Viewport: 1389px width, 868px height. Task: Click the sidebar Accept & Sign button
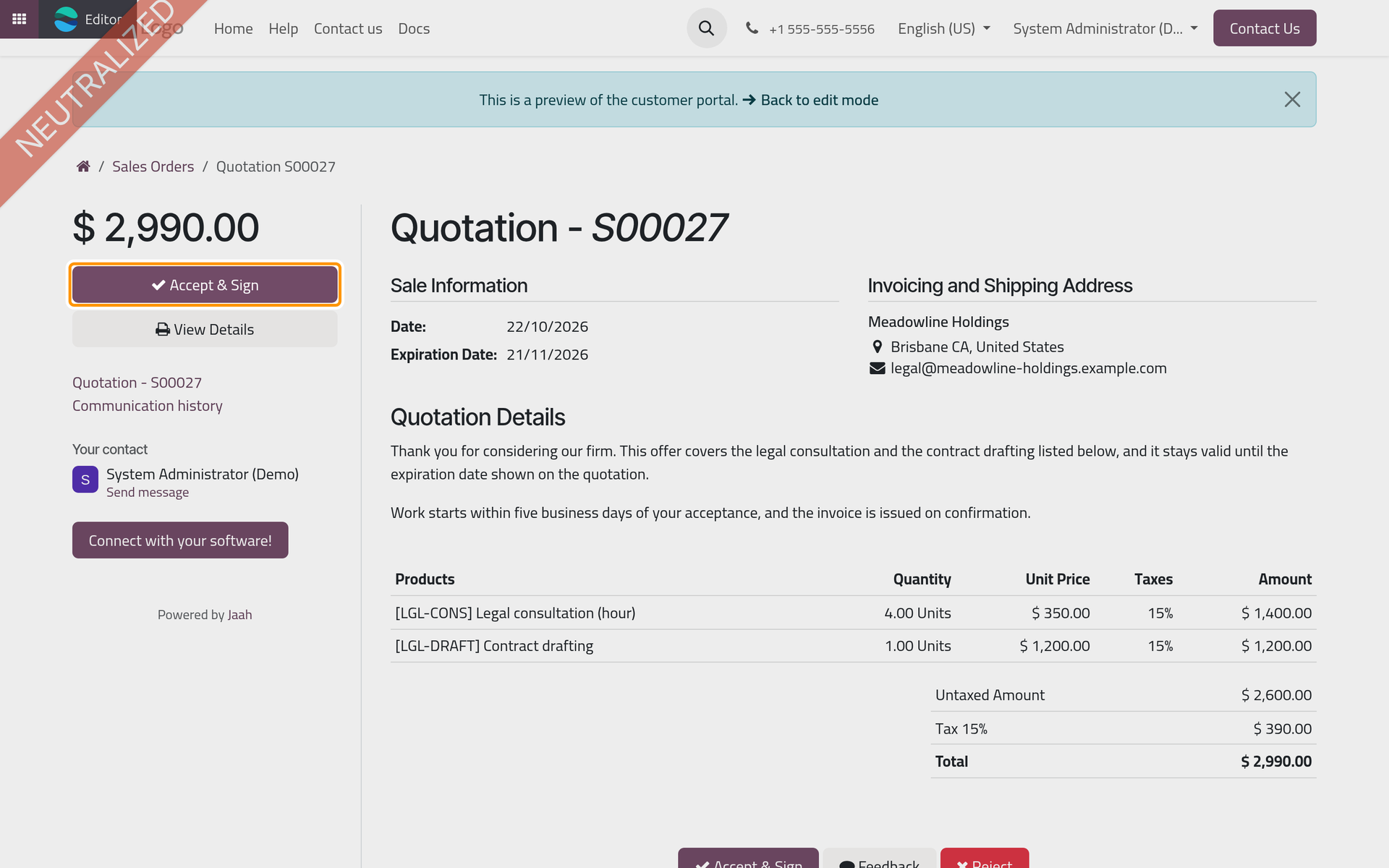pos(205,285)
